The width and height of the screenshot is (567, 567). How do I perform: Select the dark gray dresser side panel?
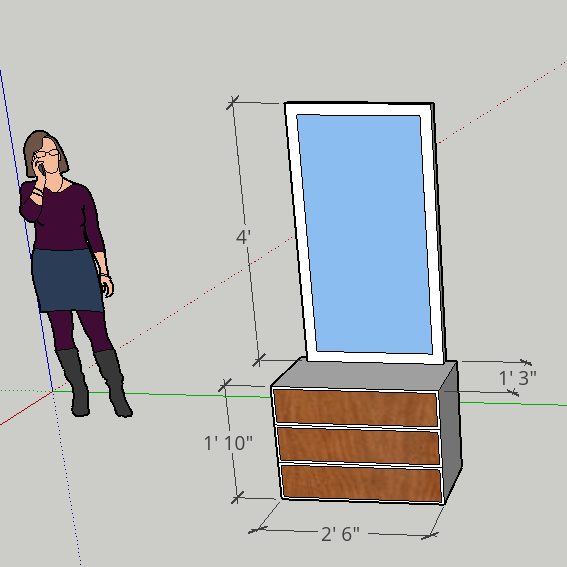pos(451,430)
